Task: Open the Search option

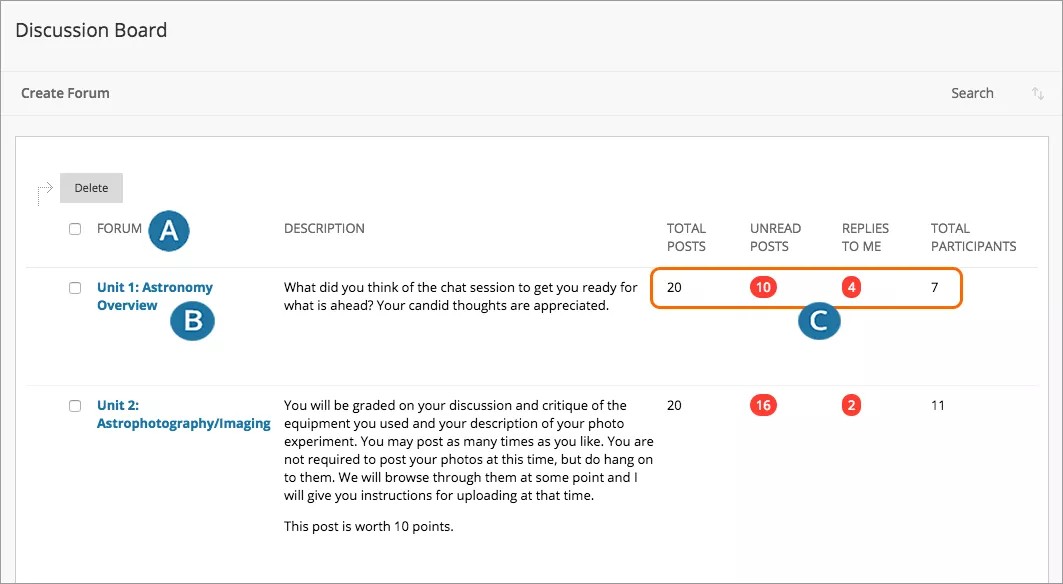Action: coord(972,92)
